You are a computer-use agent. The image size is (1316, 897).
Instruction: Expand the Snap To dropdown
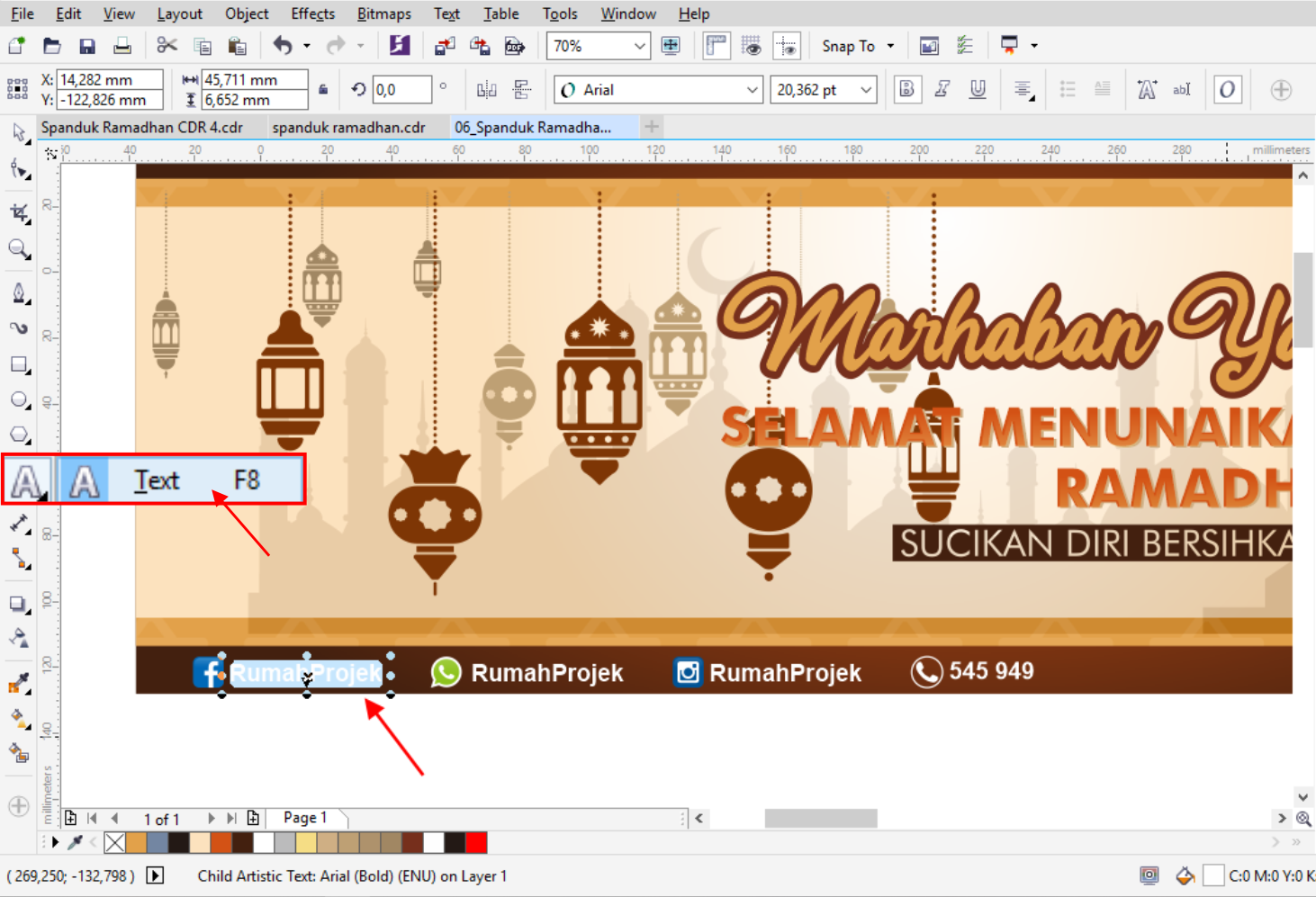pyautogui.click(x=890, y=46)
